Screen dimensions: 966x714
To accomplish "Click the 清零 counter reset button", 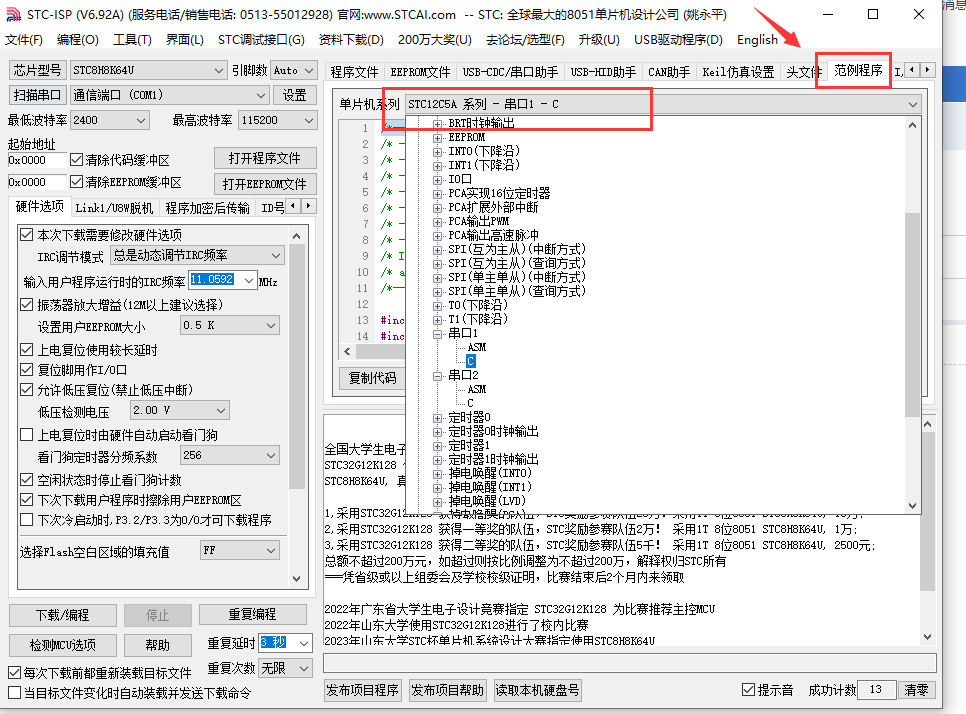I will [916, 690].
